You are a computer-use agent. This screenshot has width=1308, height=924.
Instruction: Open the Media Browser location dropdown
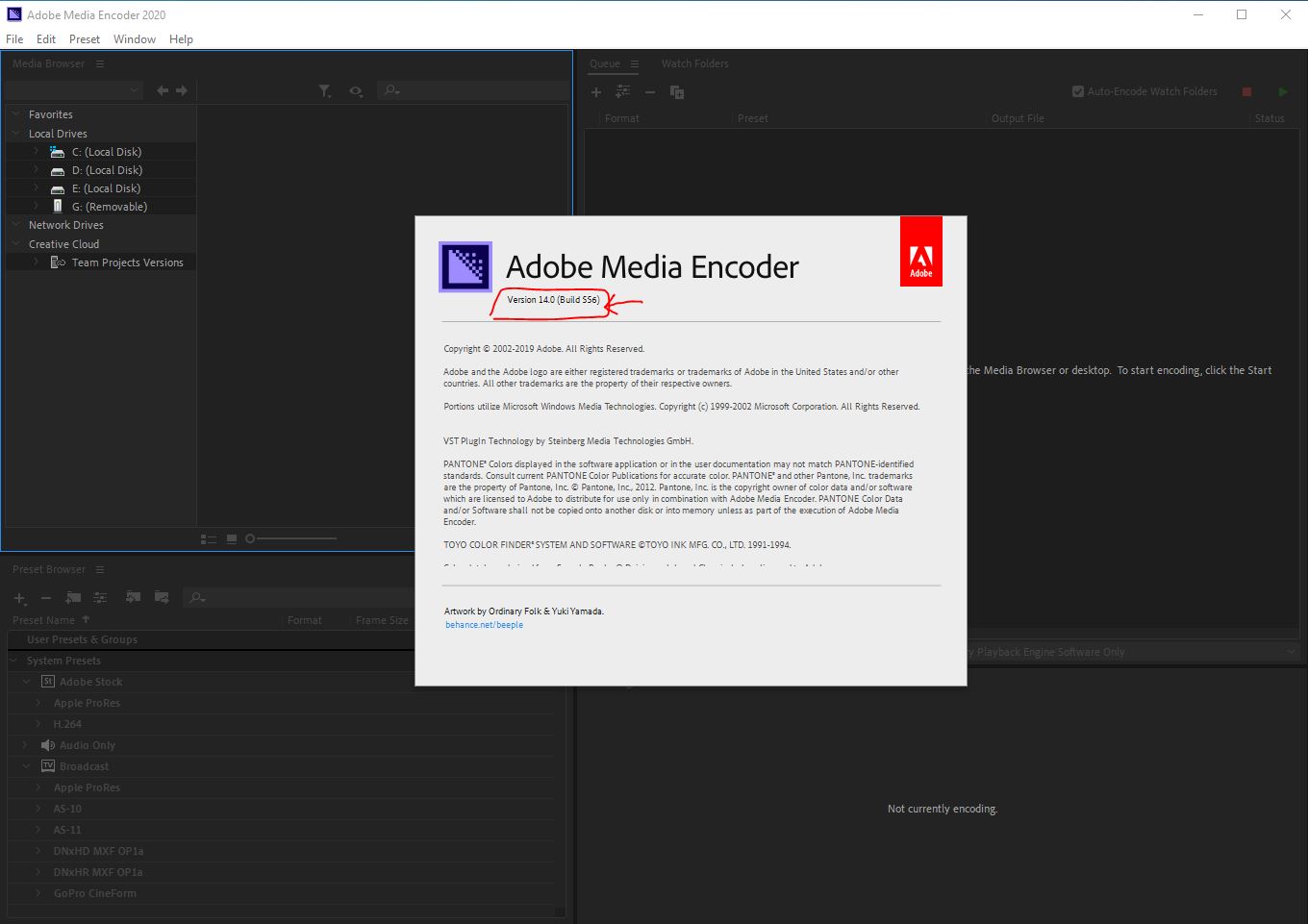[74, 90]
